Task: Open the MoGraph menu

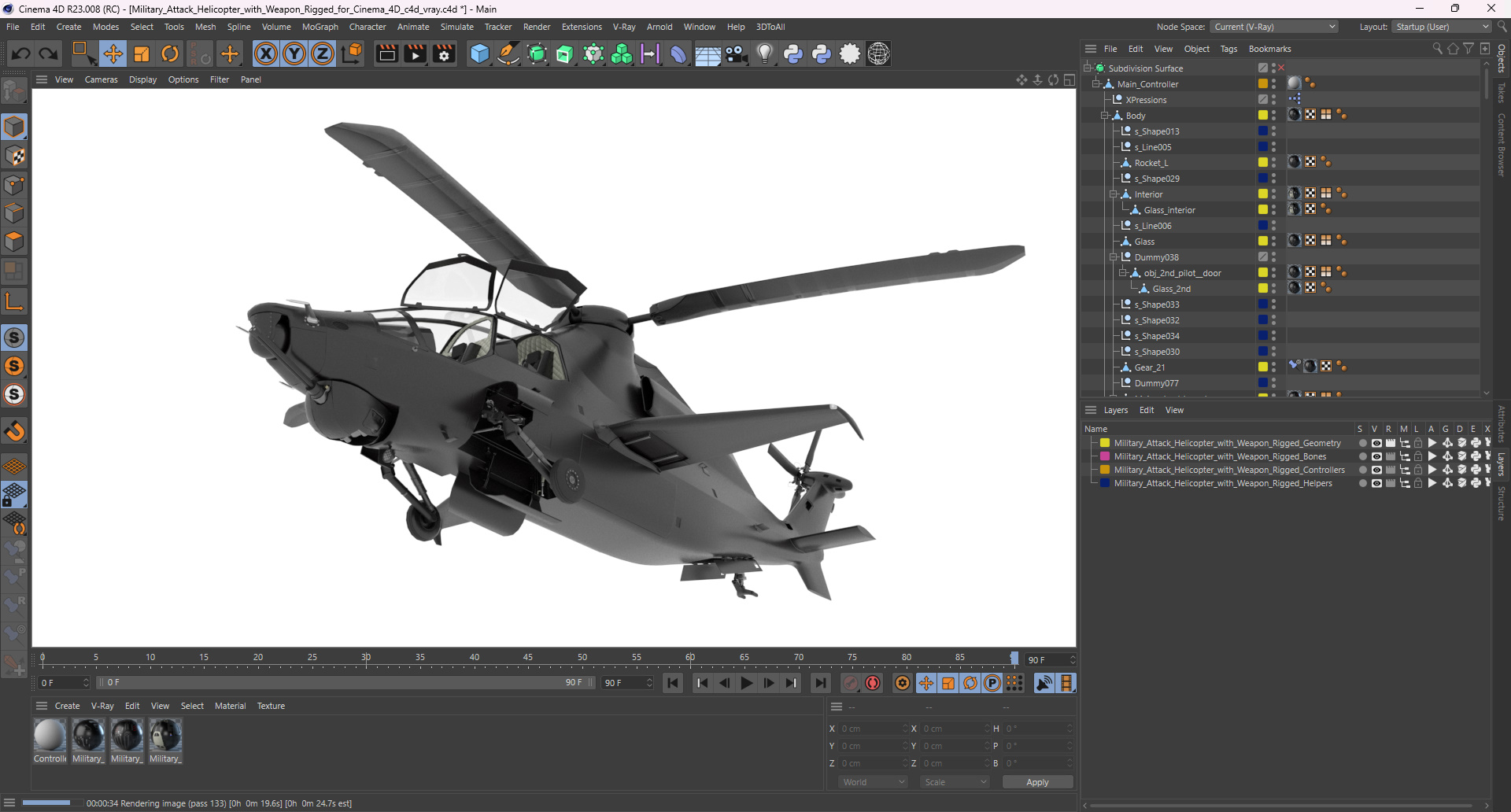Action: 320,27
